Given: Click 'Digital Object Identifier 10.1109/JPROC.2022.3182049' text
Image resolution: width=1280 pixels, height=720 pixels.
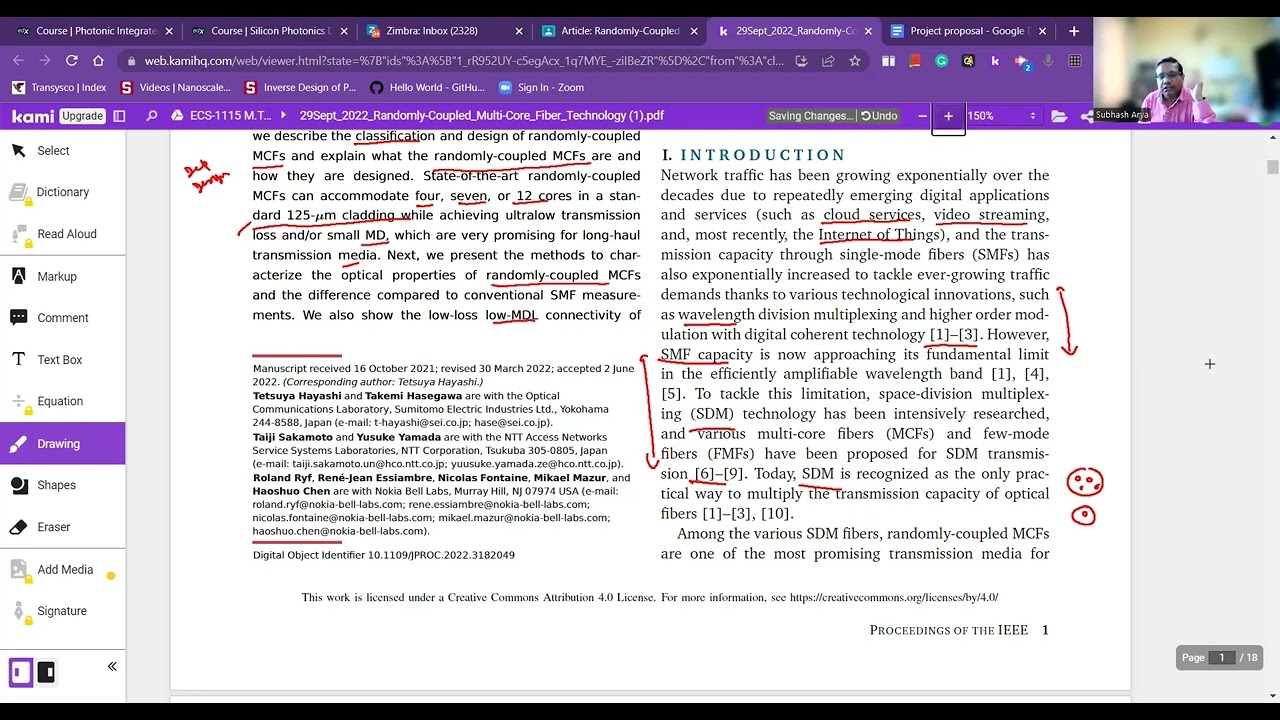Looking at the screenshot, I should (x=384, y=555).
